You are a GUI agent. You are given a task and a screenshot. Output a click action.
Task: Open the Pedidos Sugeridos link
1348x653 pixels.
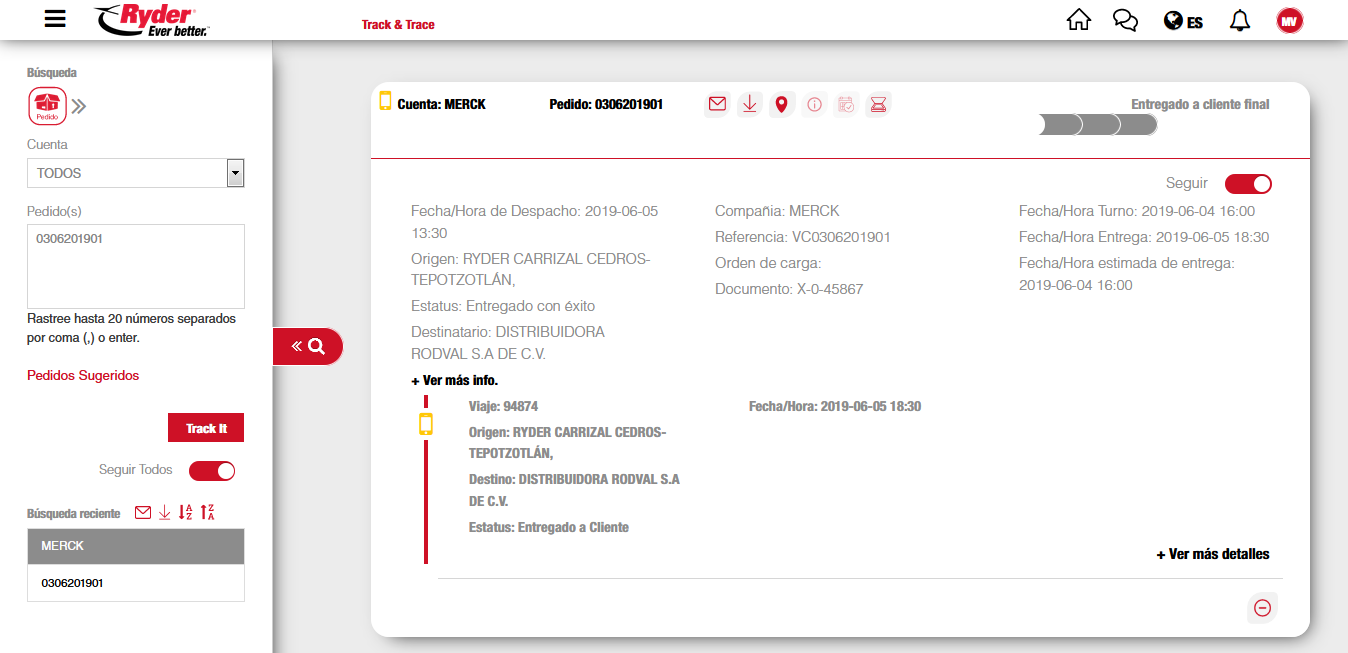coord(83,375)
